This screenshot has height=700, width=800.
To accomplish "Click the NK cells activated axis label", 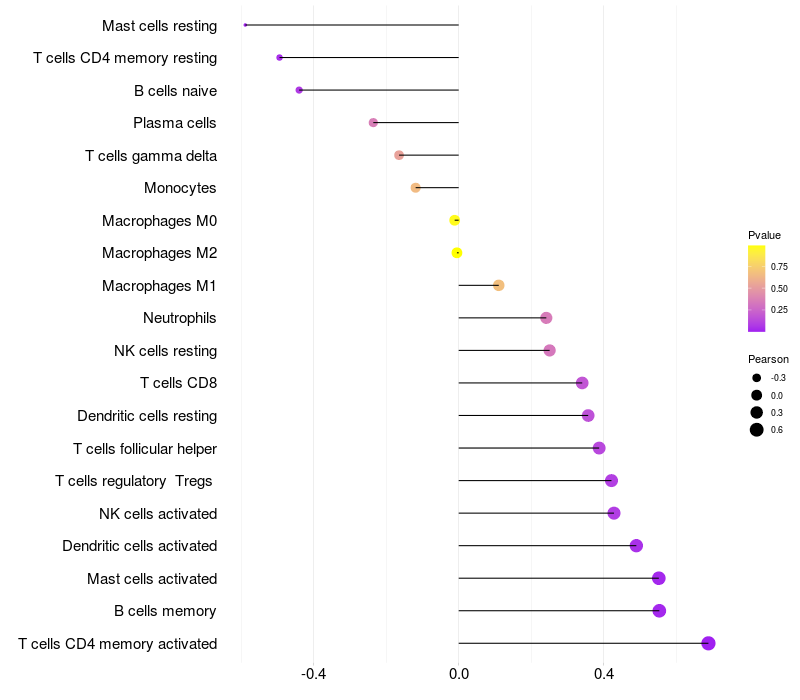I will click(x=158, y=513).
